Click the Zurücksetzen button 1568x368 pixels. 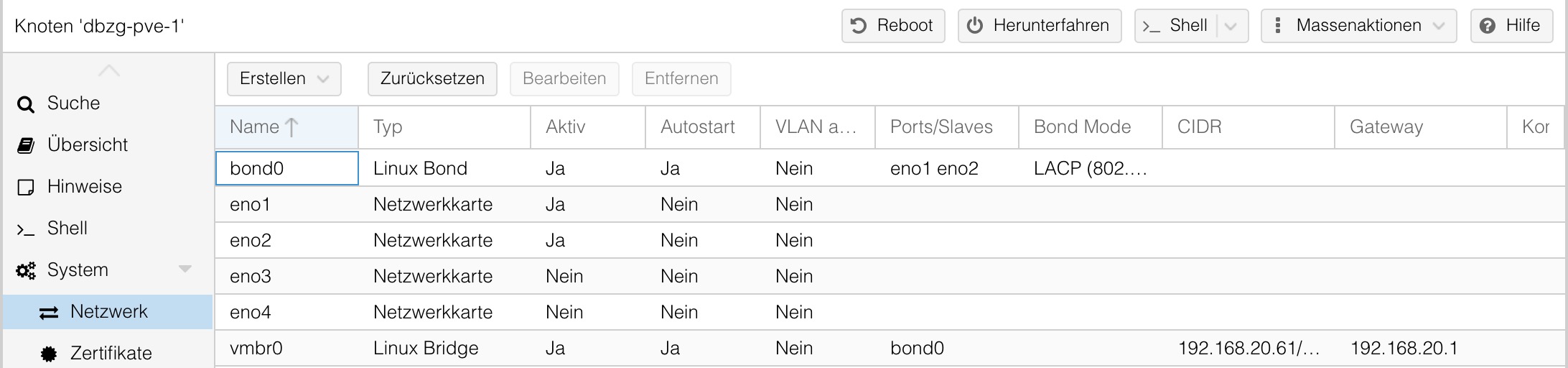[x=432, y=79]
